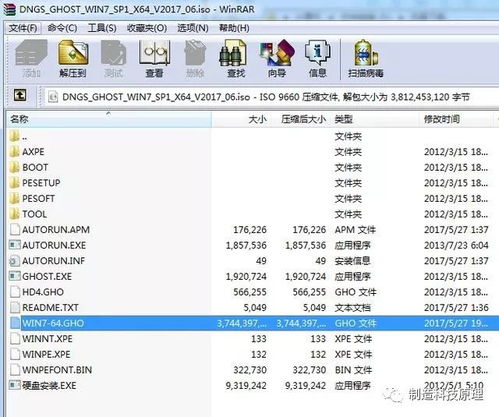Screen dimensions: 499x417
Task: Click the 删除 (Delete) toolbar icon
Action: (x=195, y=58)
